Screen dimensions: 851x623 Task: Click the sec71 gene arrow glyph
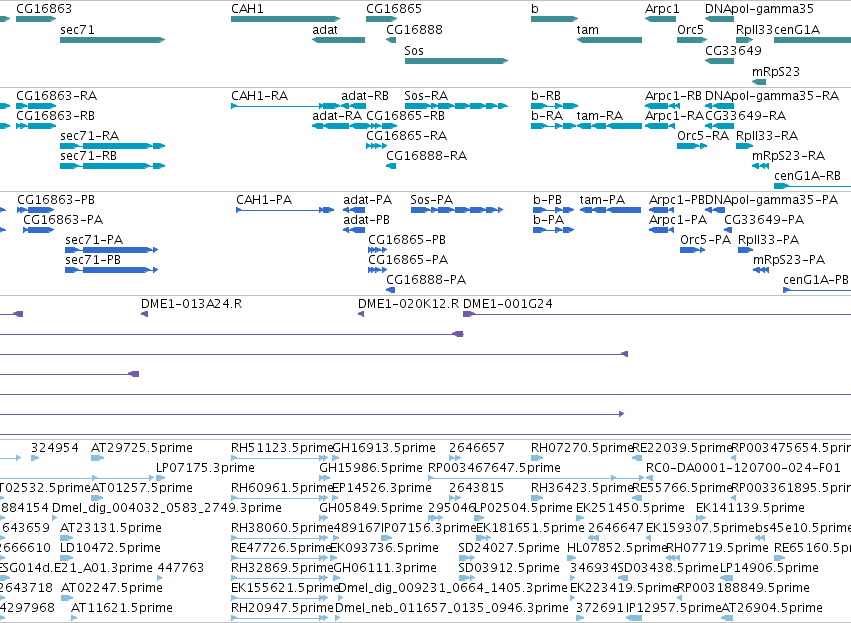pyautogui.click(x=112, y=40)
